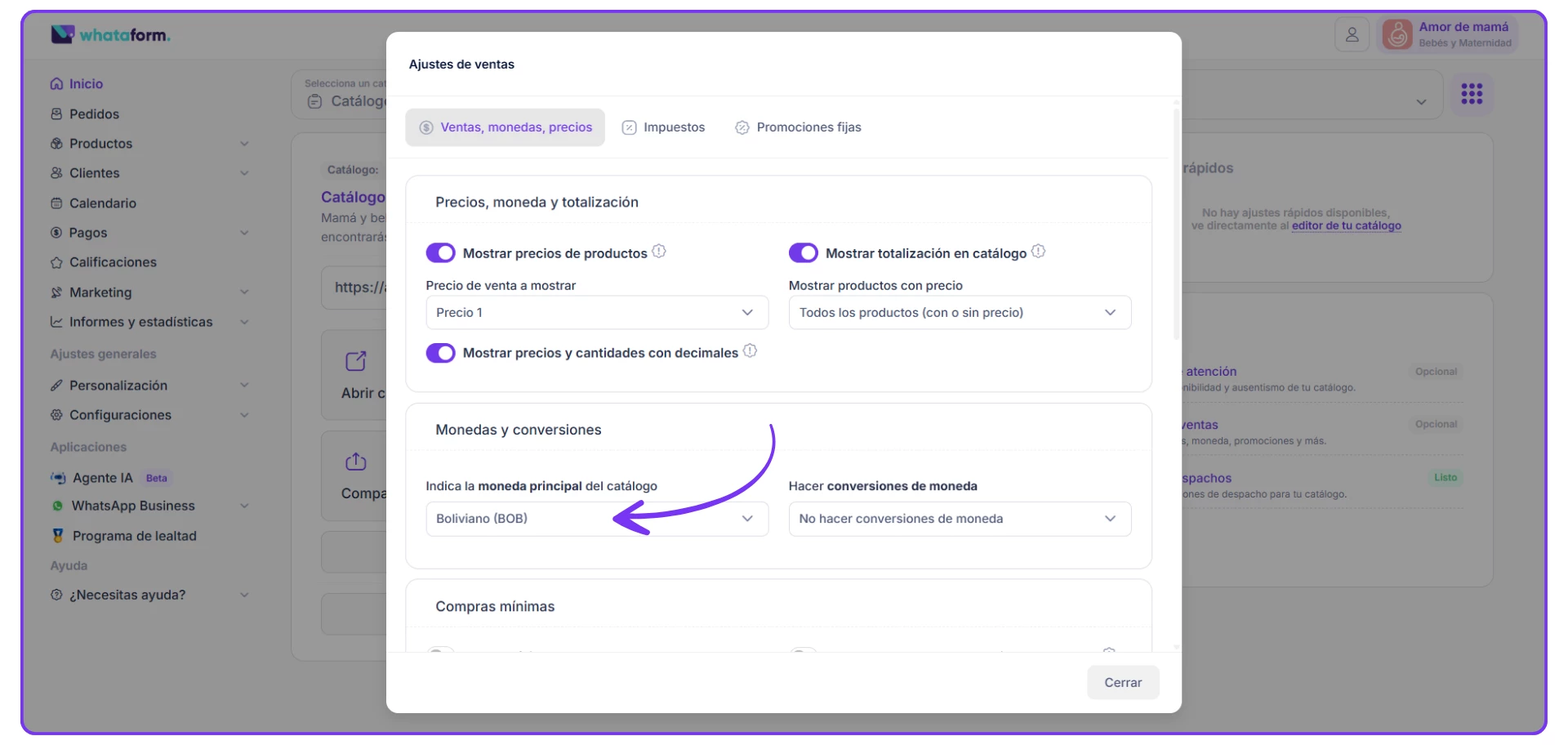Screen dimensions: 1568x745
Task: Open Agente IA from sidebar
Action: (102, 478)
